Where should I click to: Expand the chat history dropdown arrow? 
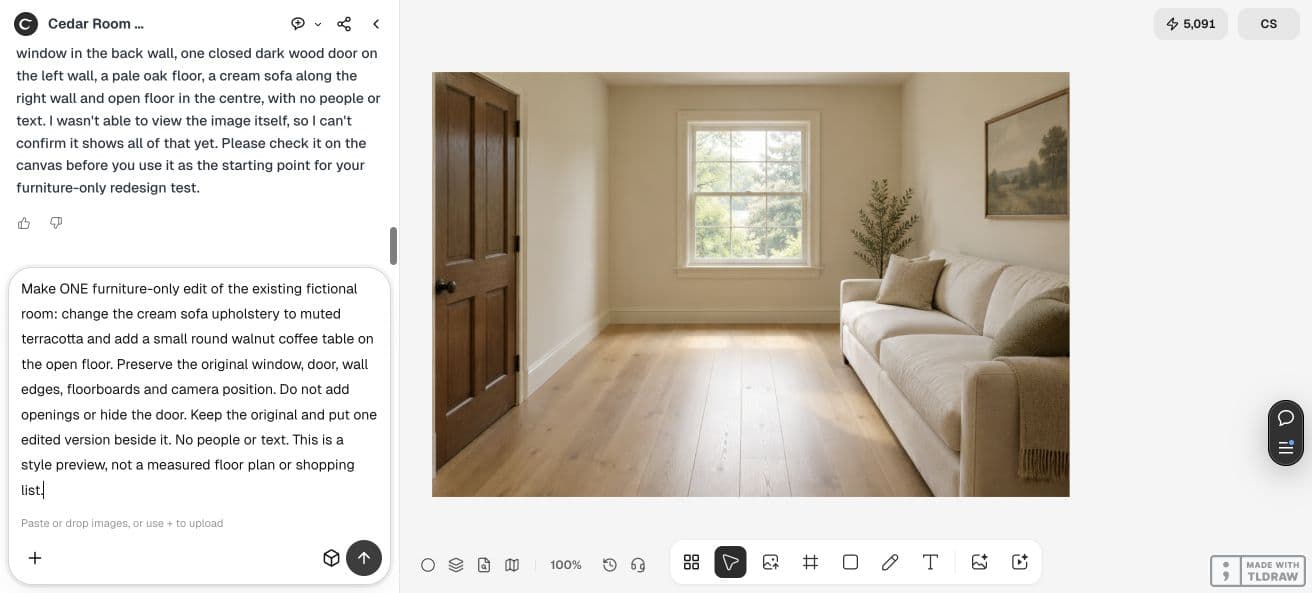[x=318, y=24]
